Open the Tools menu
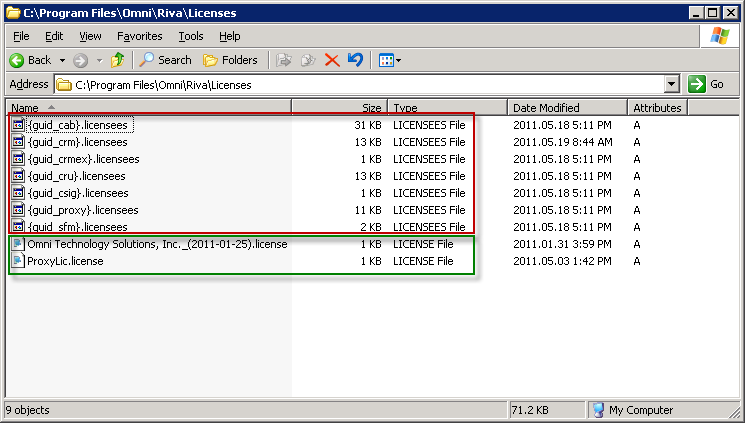Screen dimensions: 745x423 tap(191, 36)
